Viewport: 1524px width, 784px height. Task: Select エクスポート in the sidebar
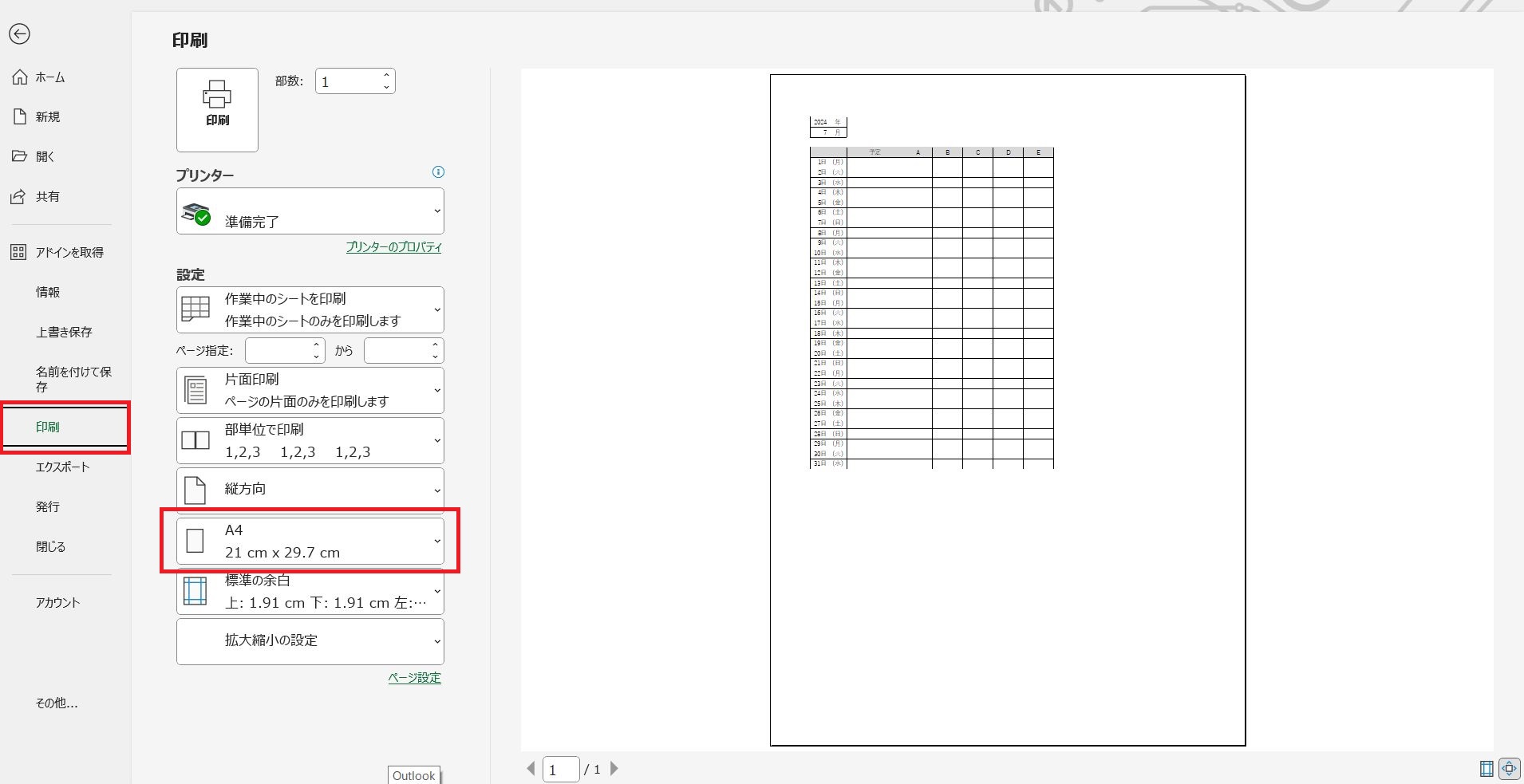[62, 467]
